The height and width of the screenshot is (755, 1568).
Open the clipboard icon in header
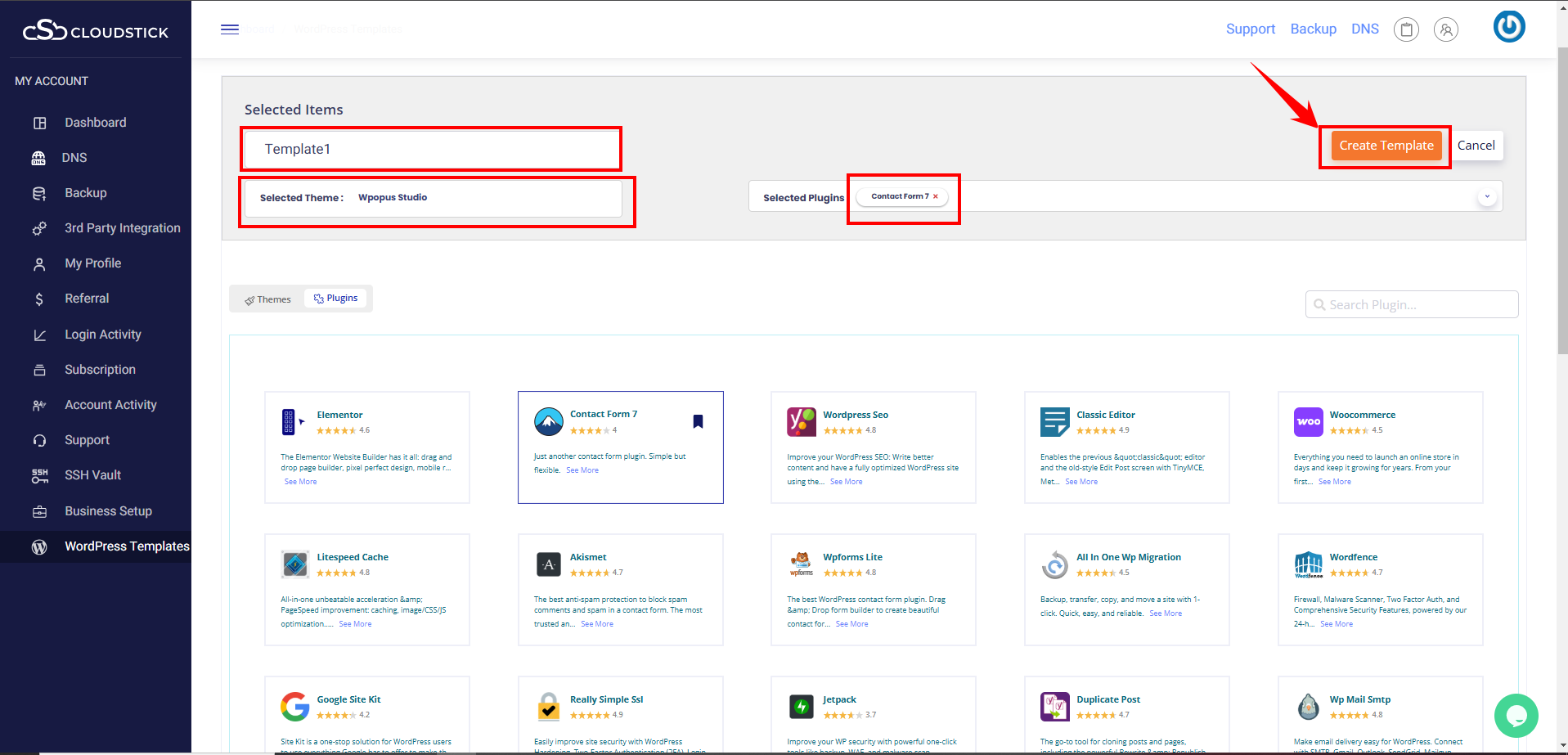tap(1406, 30)
